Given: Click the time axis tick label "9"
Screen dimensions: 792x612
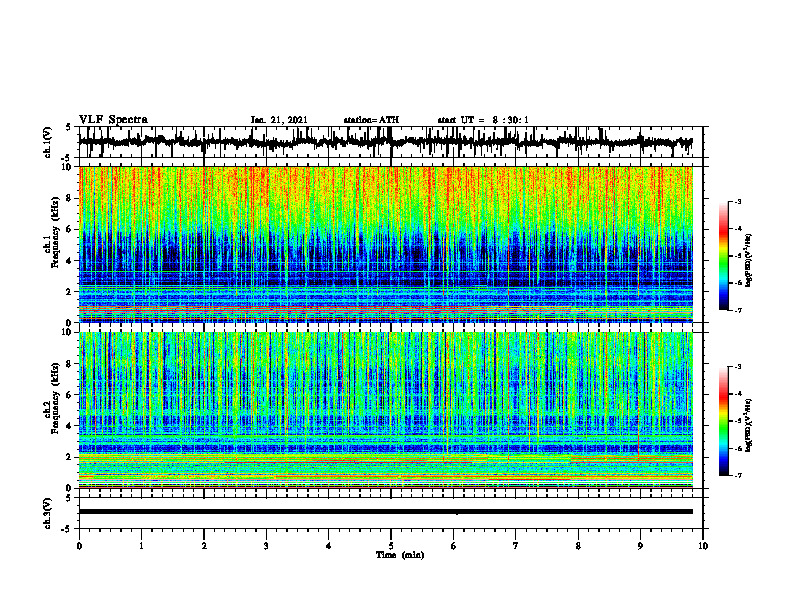Looking at the screenshot, I should [x=640, y=546].
